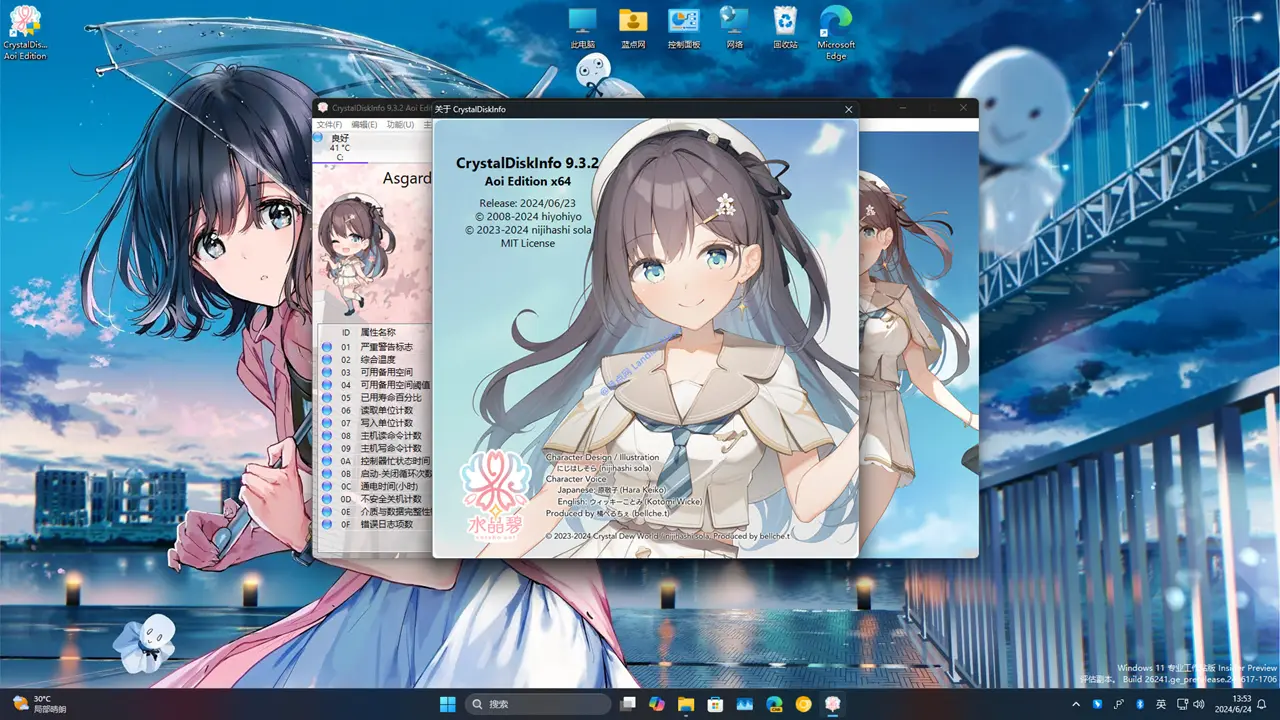Viewport: 1280px width, 720px height.
Task: Select row 06 读取单位计数
Action: [x=375, y=410]
